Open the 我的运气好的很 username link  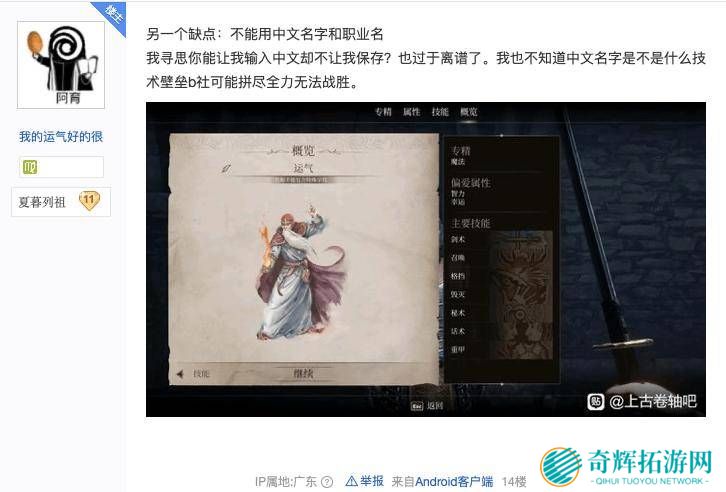coord(61,137)
